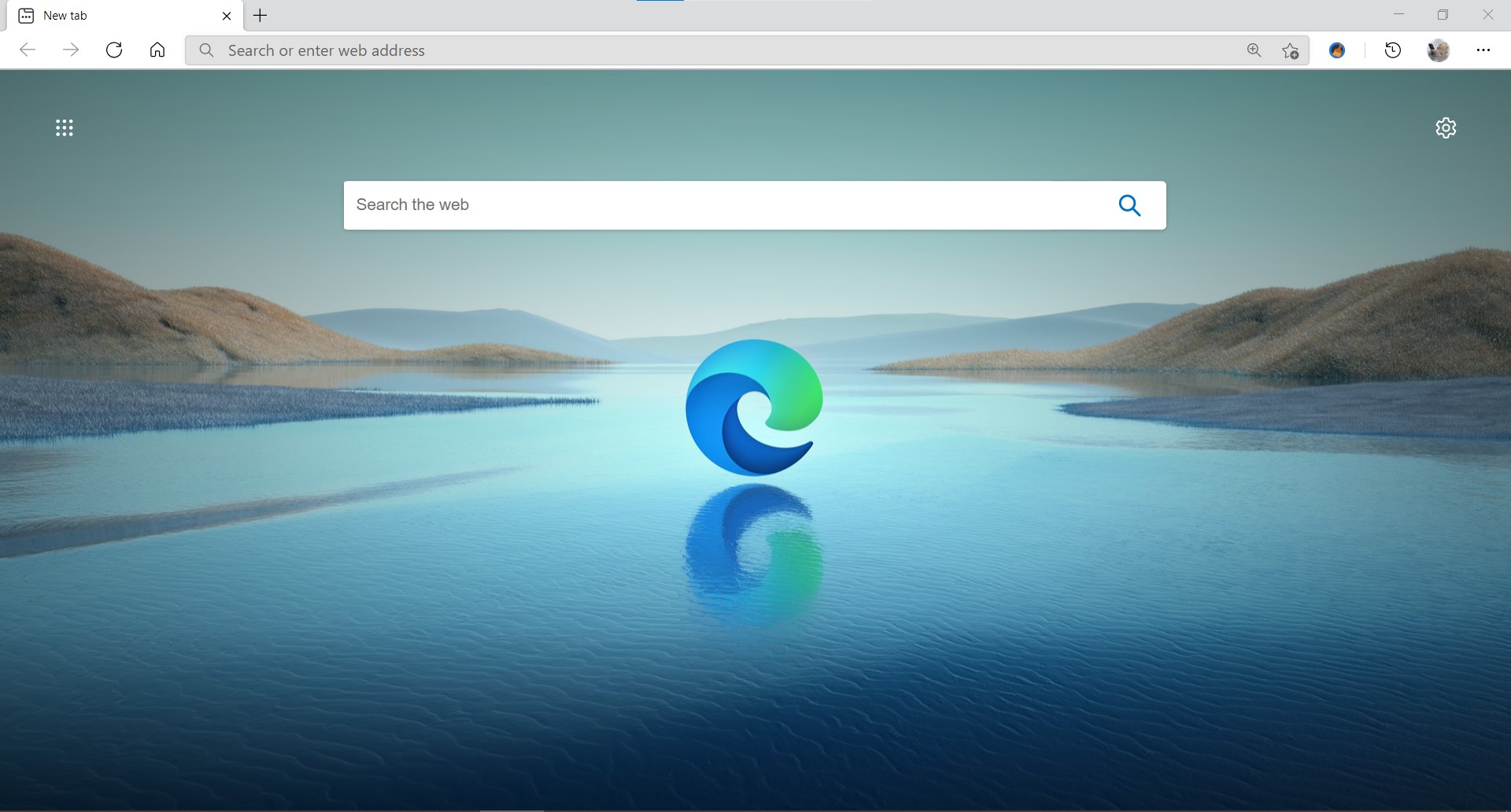Viewport: 1511px width, 812px height.
Task: Go back to the previous page
Action: [28, 50]
